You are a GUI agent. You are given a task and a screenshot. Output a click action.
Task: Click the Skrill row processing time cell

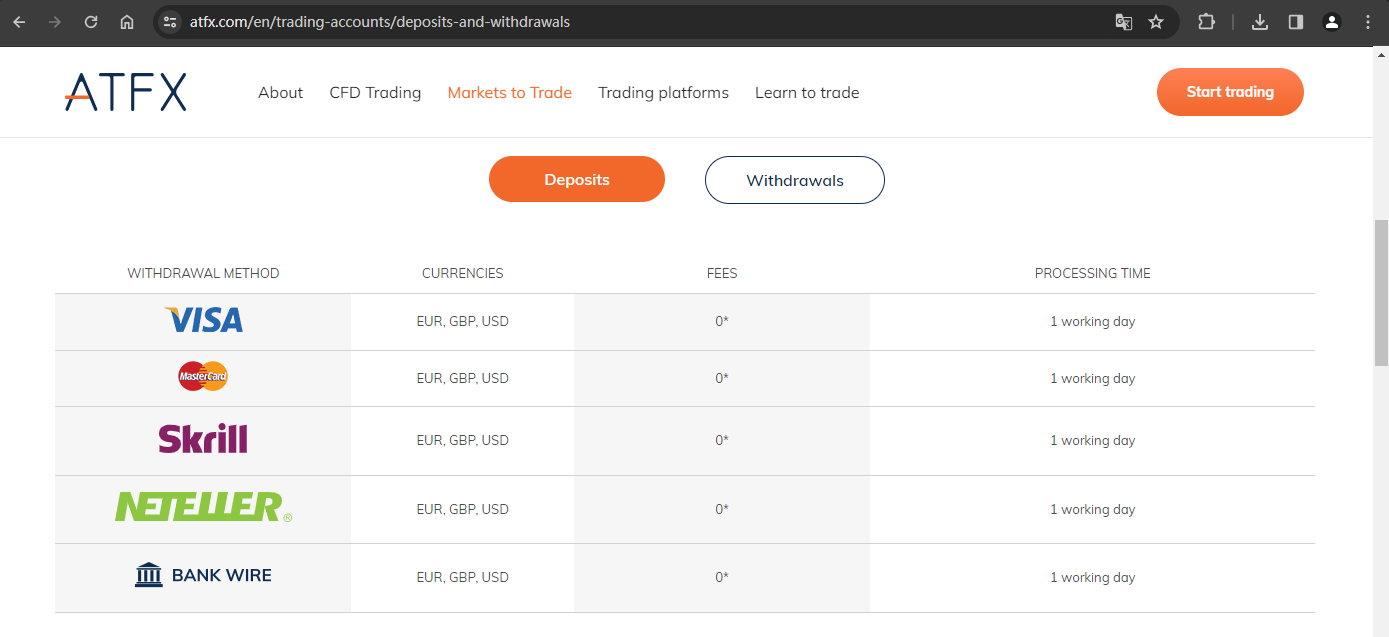1093,440
